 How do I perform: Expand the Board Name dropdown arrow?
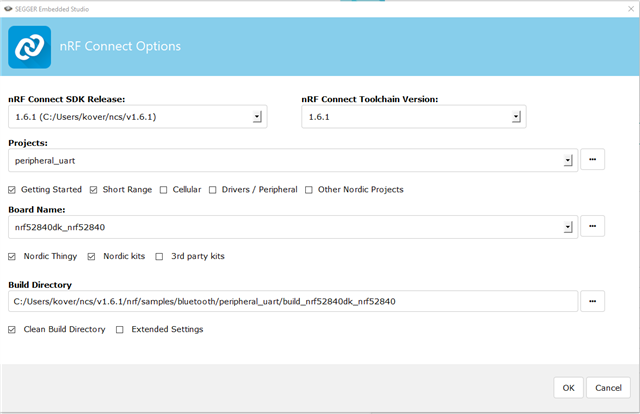click(x=568, y=227)
